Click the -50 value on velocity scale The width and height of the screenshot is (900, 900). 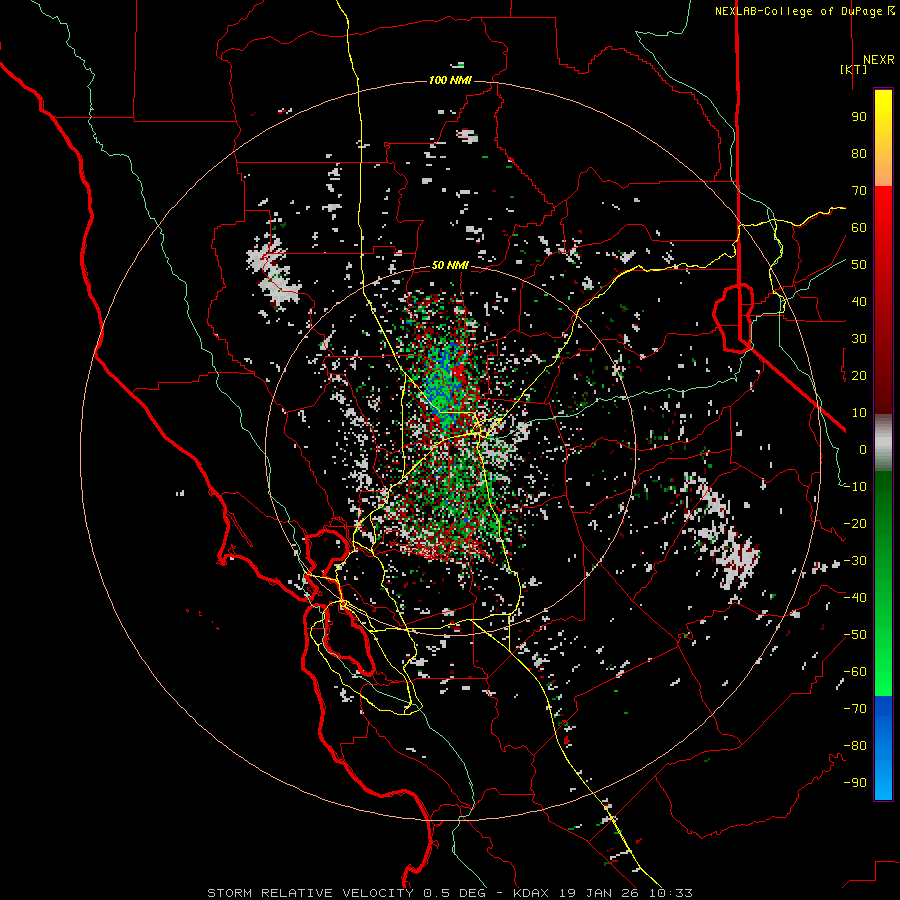click(855, 635)
